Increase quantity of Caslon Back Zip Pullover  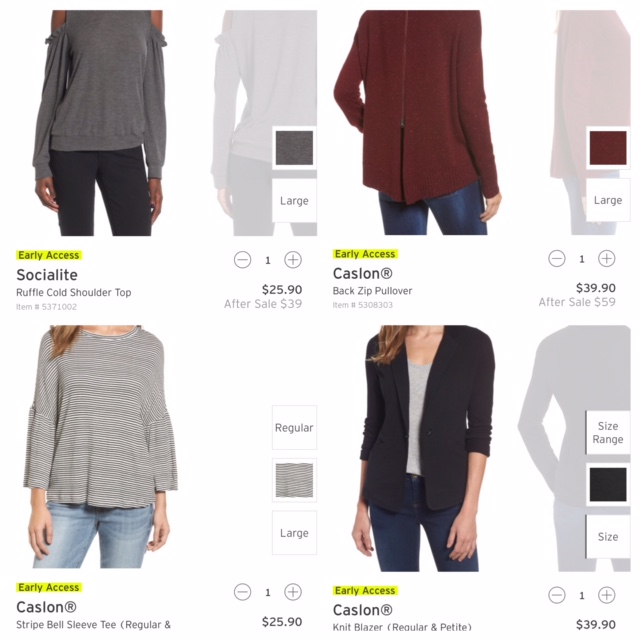[x=607, y=259]
